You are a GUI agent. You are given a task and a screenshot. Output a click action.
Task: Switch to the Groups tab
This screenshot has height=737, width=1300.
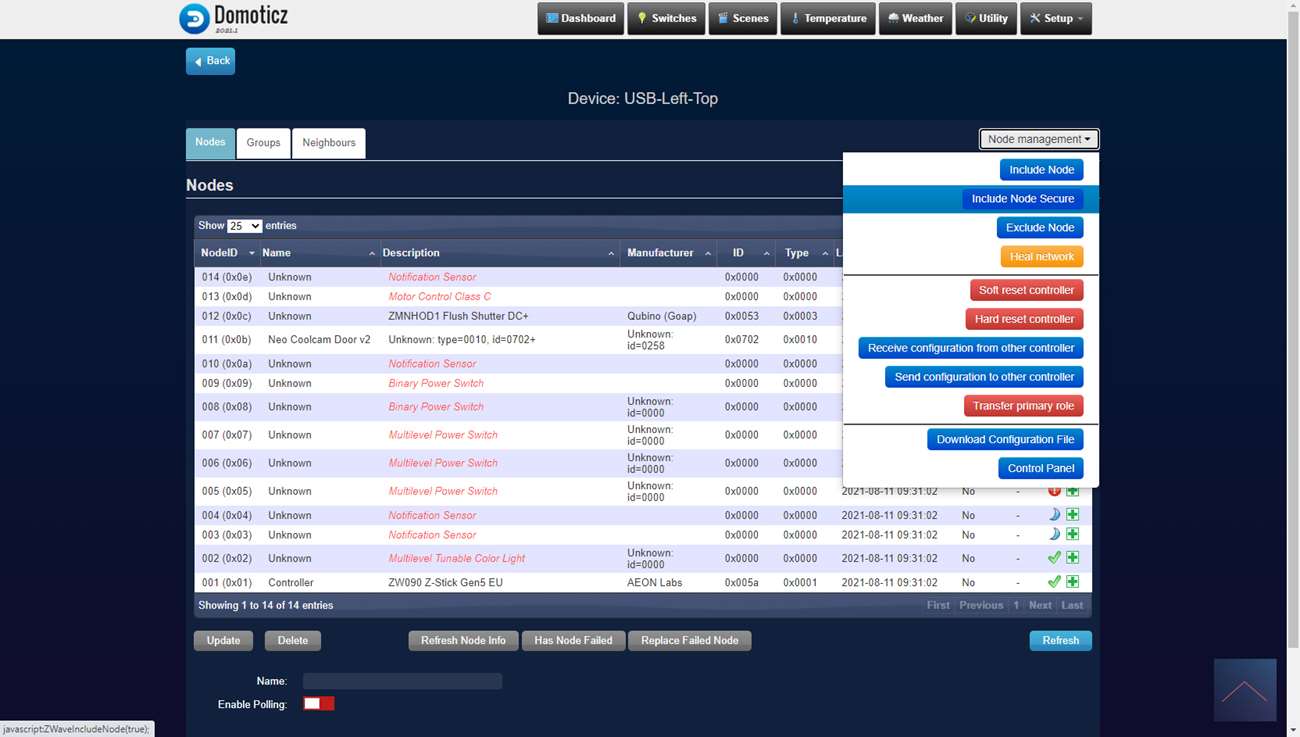pyautogui.click(x=263, y=143)
